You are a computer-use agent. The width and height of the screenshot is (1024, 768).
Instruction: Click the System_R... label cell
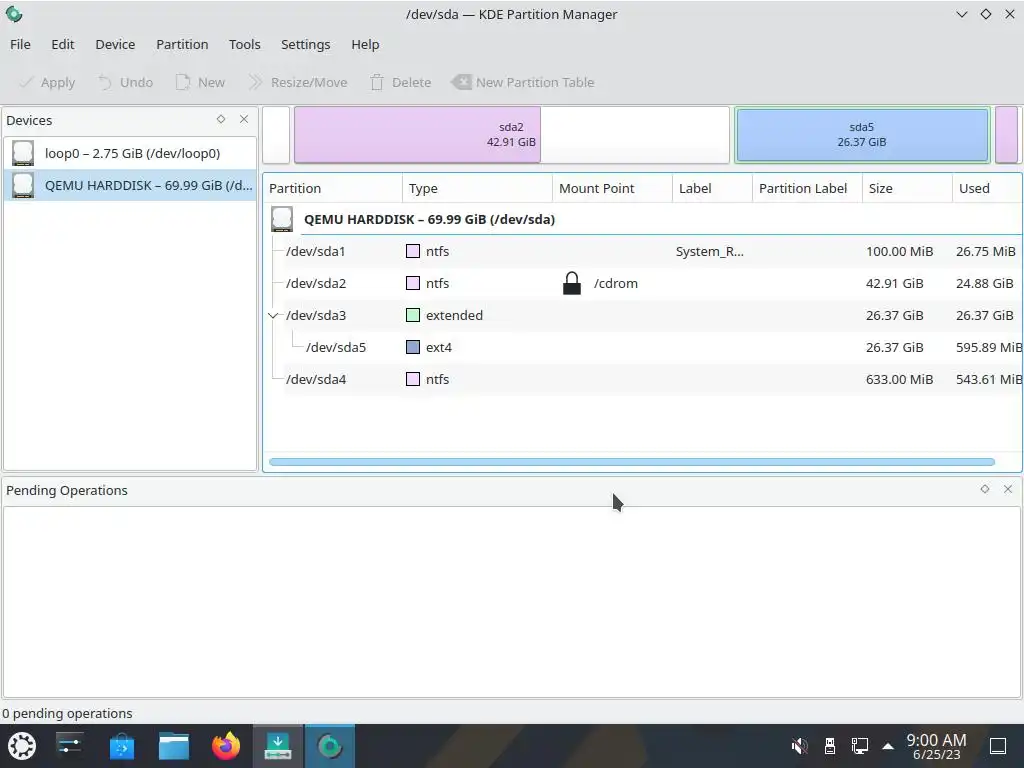coord(710,251)
